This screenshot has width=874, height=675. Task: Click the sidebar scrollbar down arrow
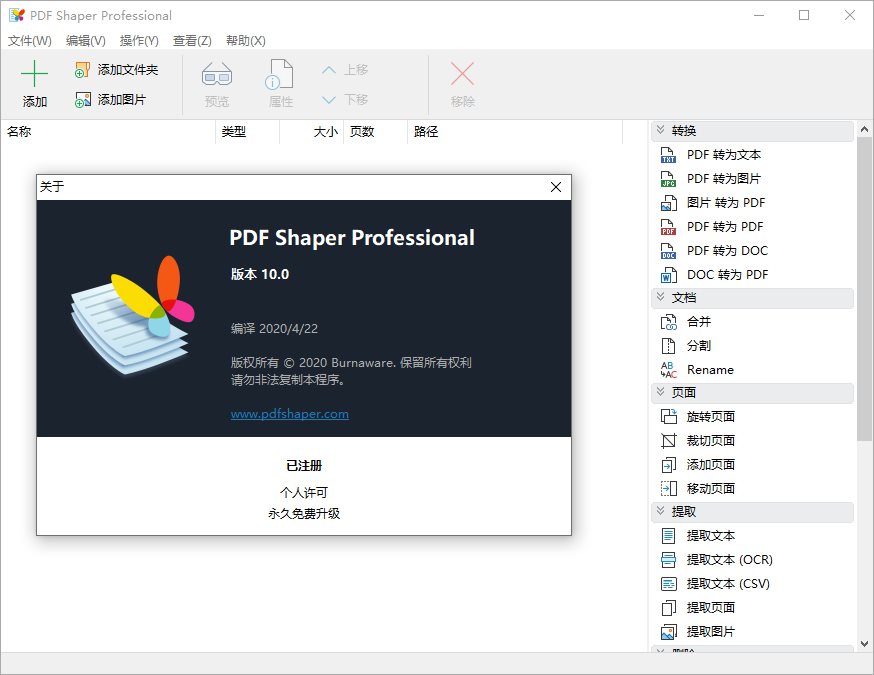tap(865, 644)
